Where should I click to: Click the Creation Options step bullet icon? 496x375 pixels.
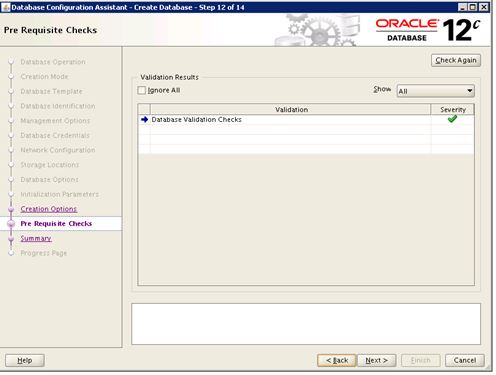tap(11, 209)
